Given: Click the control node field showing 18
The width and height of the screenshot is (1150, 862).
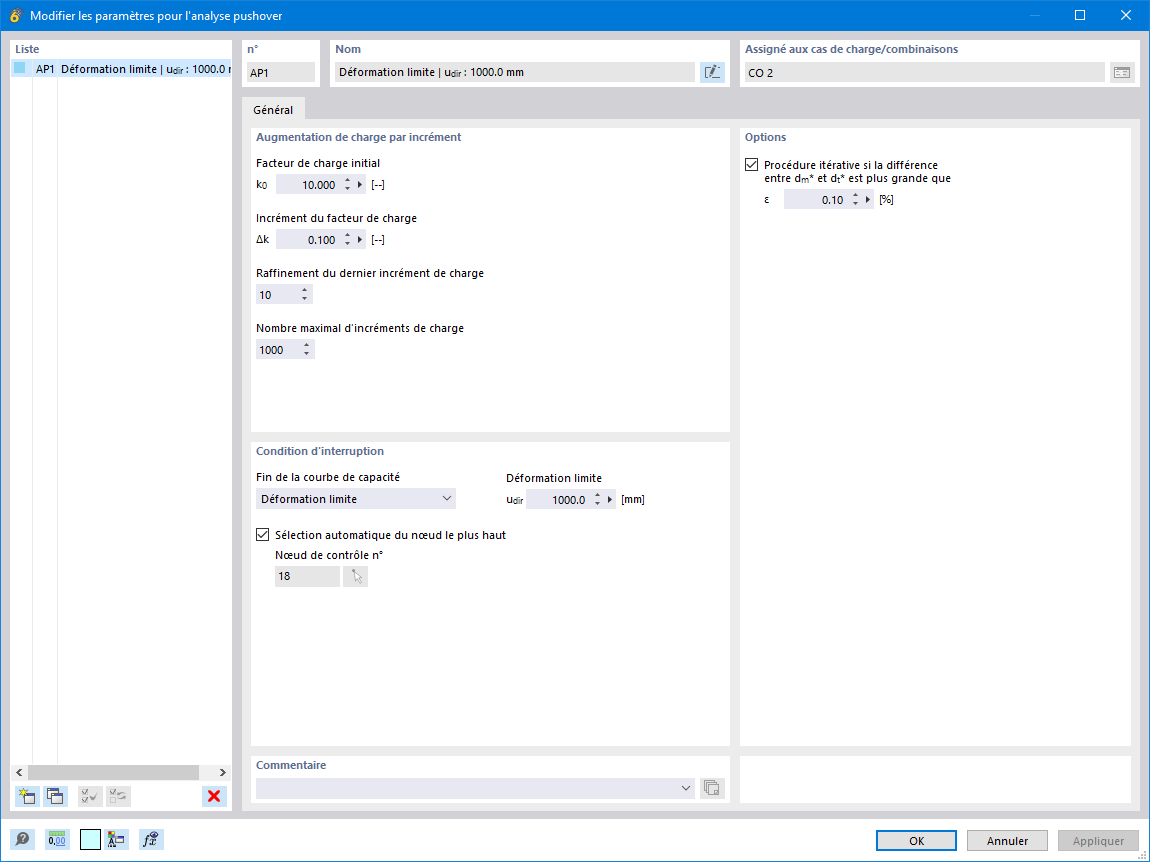Looking at the screenshot, I should pyautogui.click(x=307, y=576).
